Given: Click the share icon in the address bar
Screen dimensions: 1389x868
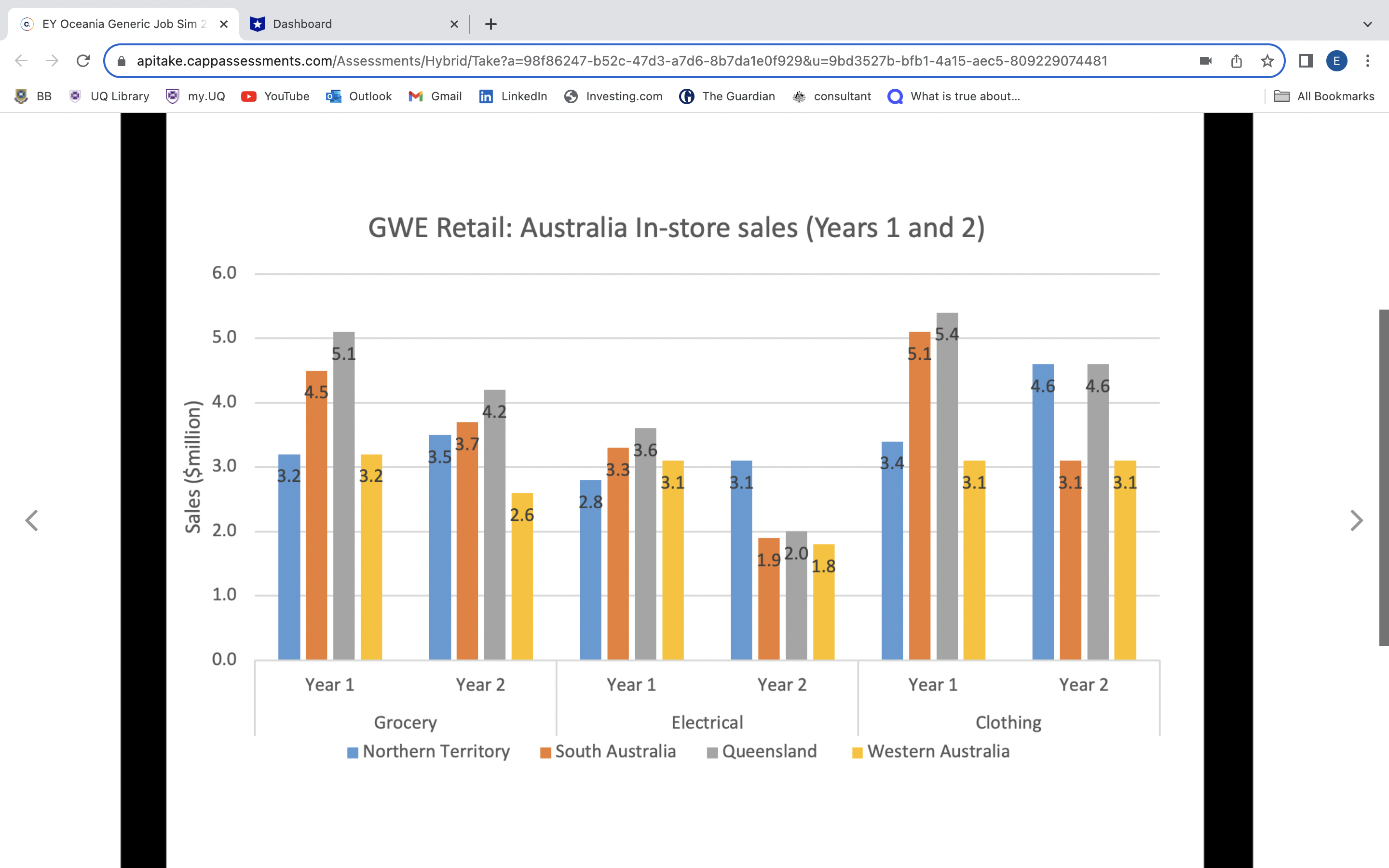Looking at the screenshot, I should tap(1236, 61).
